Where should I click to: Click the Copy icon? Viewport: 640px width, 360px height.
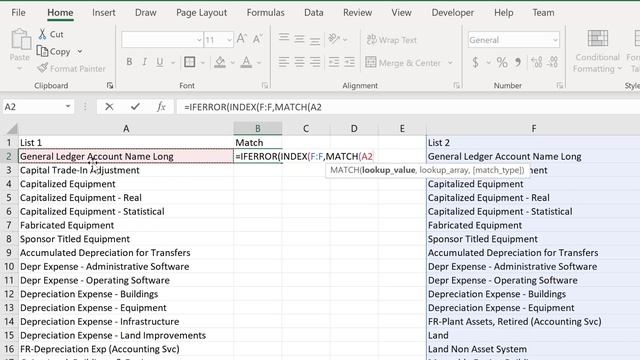pyautogui.click(x=42, y=51)
